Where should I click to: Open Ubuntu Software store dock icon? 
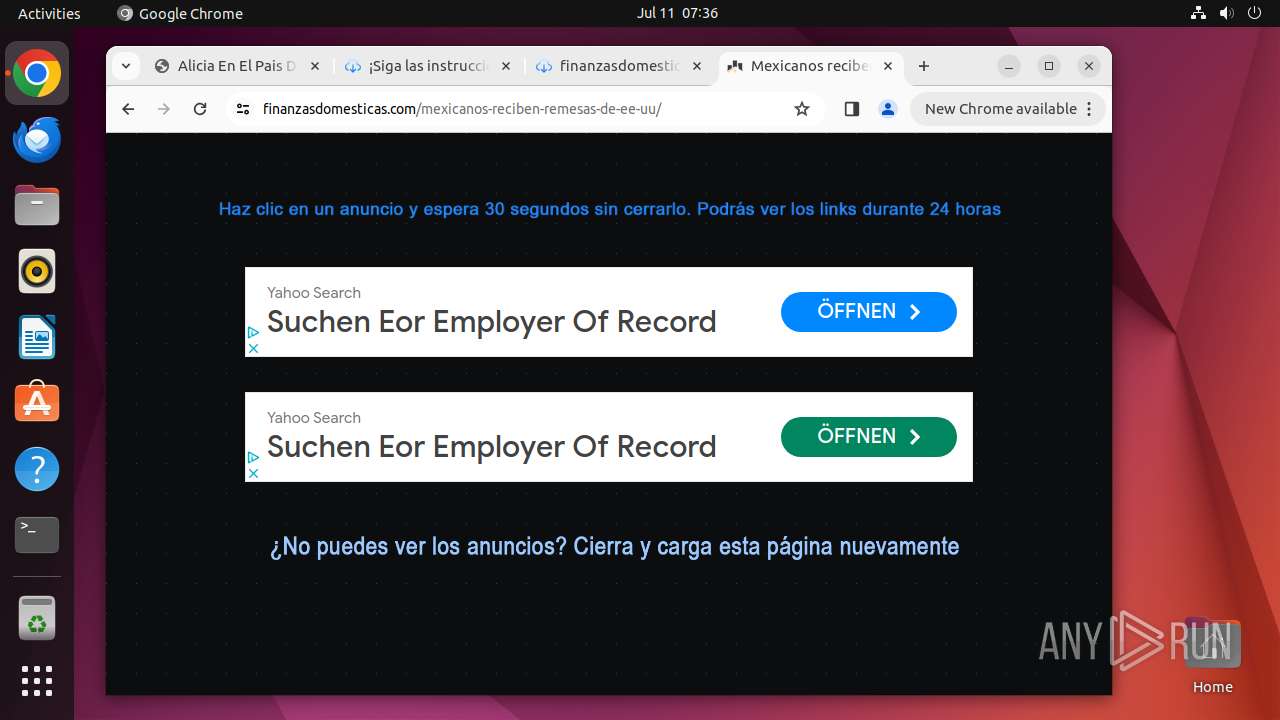coord(37,403)
